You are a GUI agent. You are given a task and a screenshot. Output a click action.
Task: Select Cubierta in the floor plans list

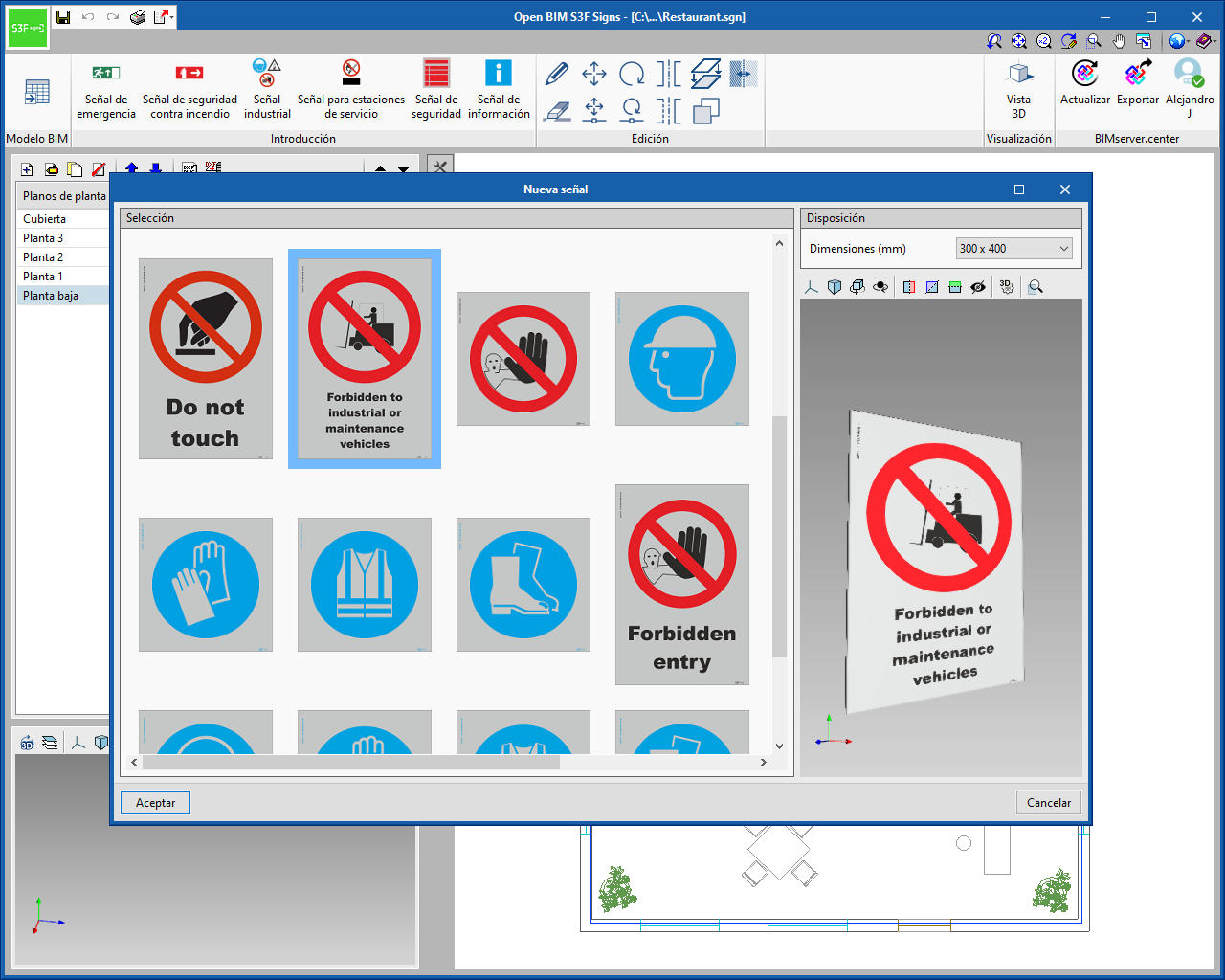click(44, 219)
